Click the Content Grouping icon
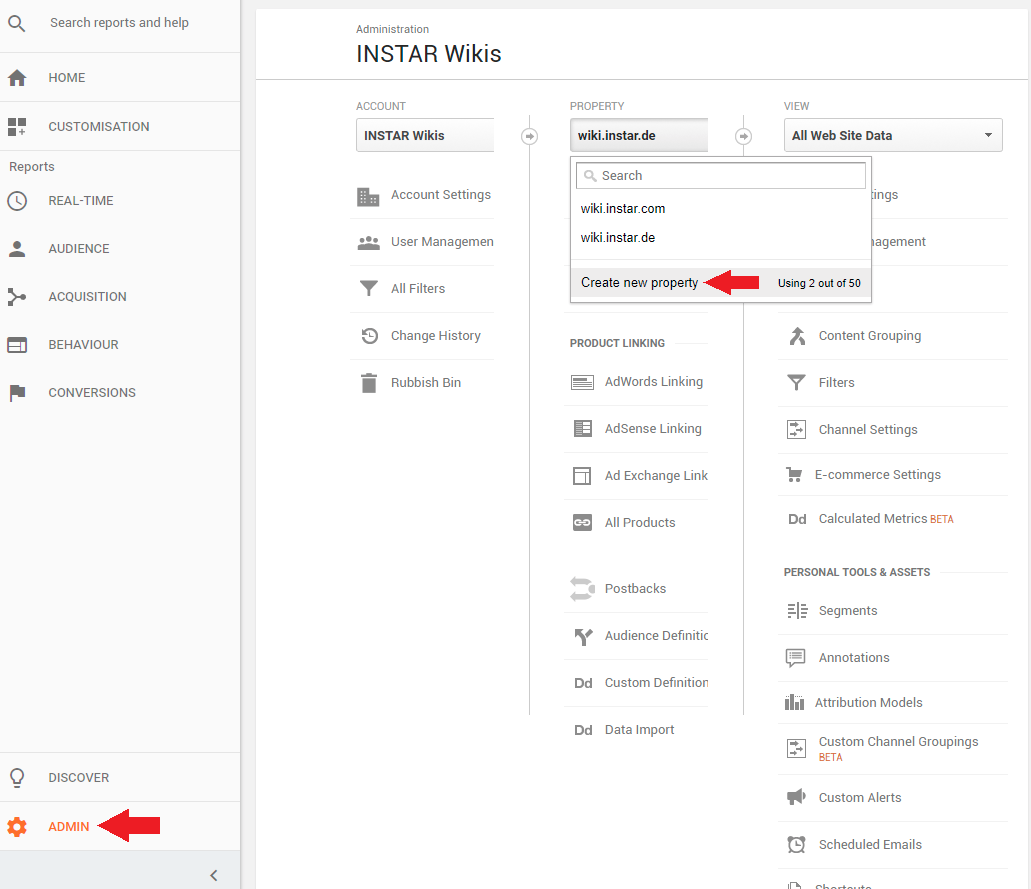1031x889 pixels. (797, 336)
